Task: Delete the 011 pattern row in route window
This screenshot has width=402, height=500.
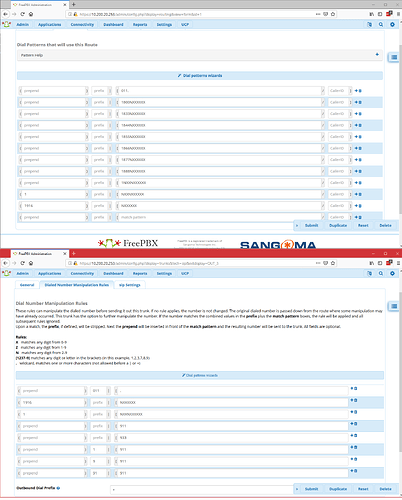Action: point(360,91)
